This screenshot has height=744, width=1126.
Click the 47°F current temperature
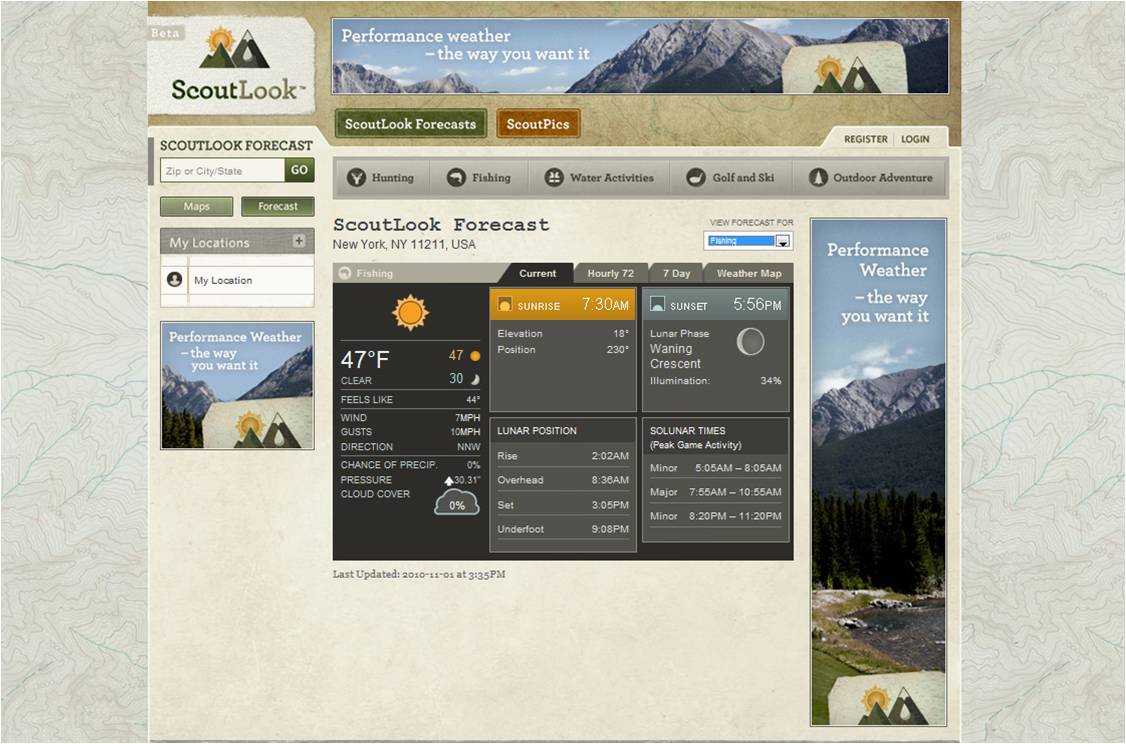[365, 359]
